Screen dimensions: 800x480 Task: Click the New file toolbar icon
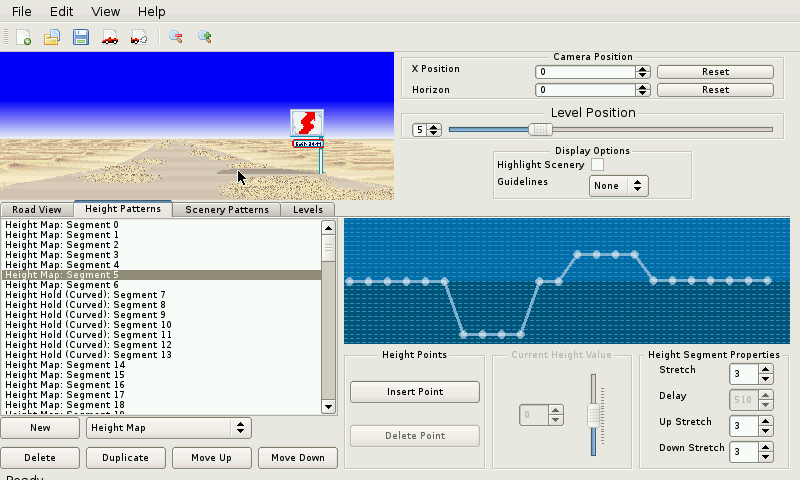tap(24, 37)
